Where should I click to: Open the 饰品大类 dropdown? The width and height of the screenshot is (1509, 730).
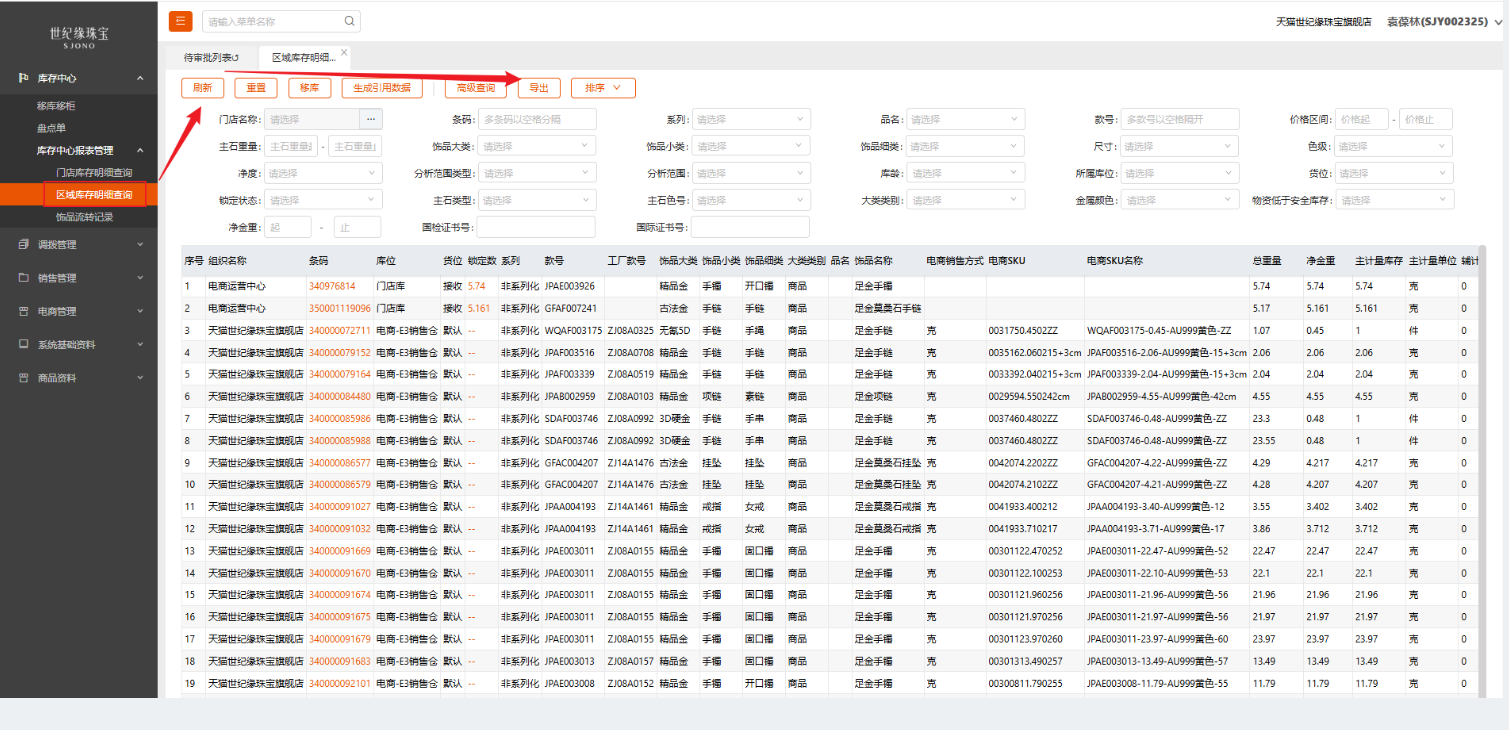538,147
